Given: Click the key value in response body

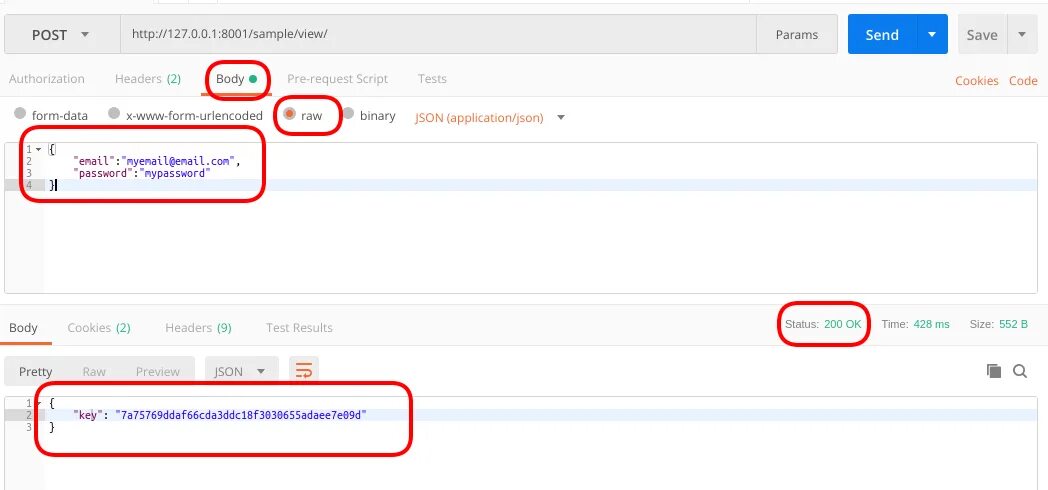Looking at the screenshot, I should 241,415.
